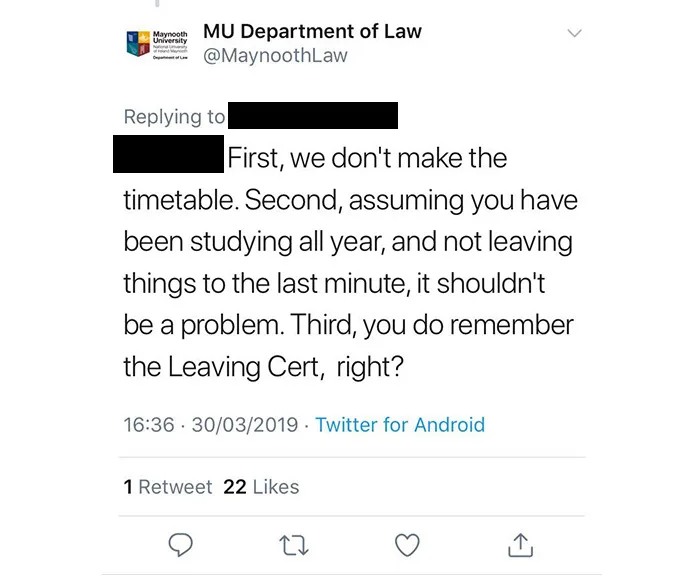Tap the redacted Replying to username
Screen dimensions: 700x578
click(x=313, y=116)
